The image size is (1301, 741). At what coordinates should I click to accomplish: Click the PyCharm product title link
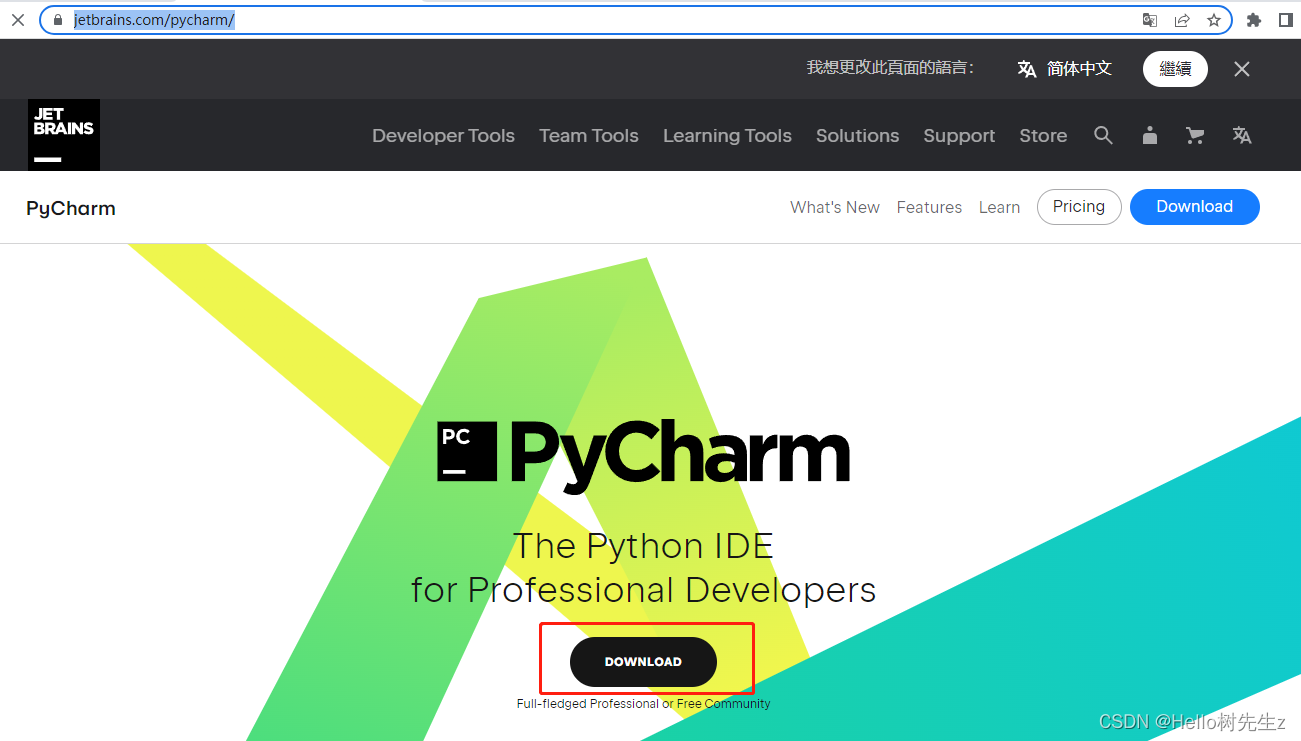click(71, 208)
